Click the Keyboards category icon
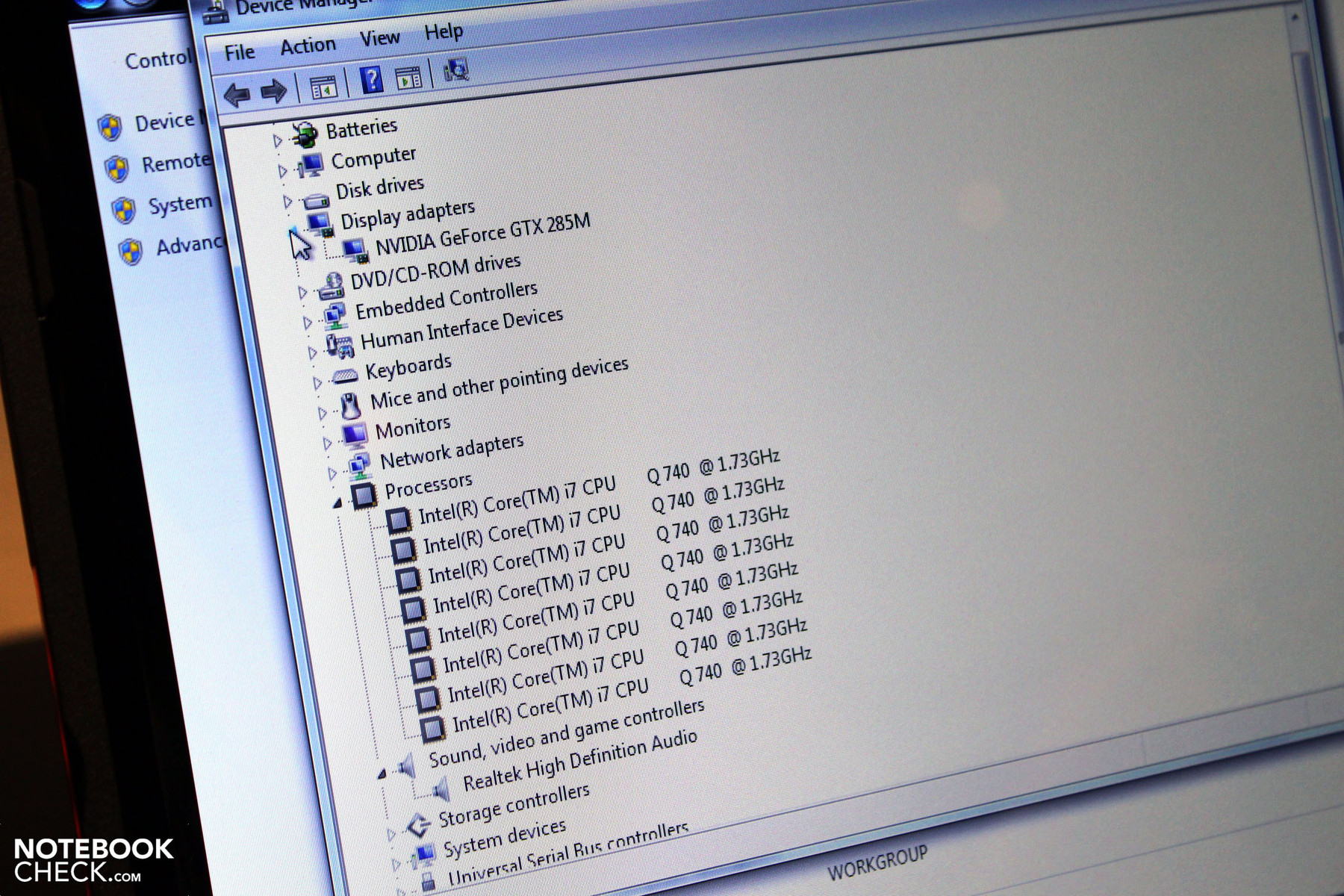The height and width of the screenshot is (896, 1344). 345,376
